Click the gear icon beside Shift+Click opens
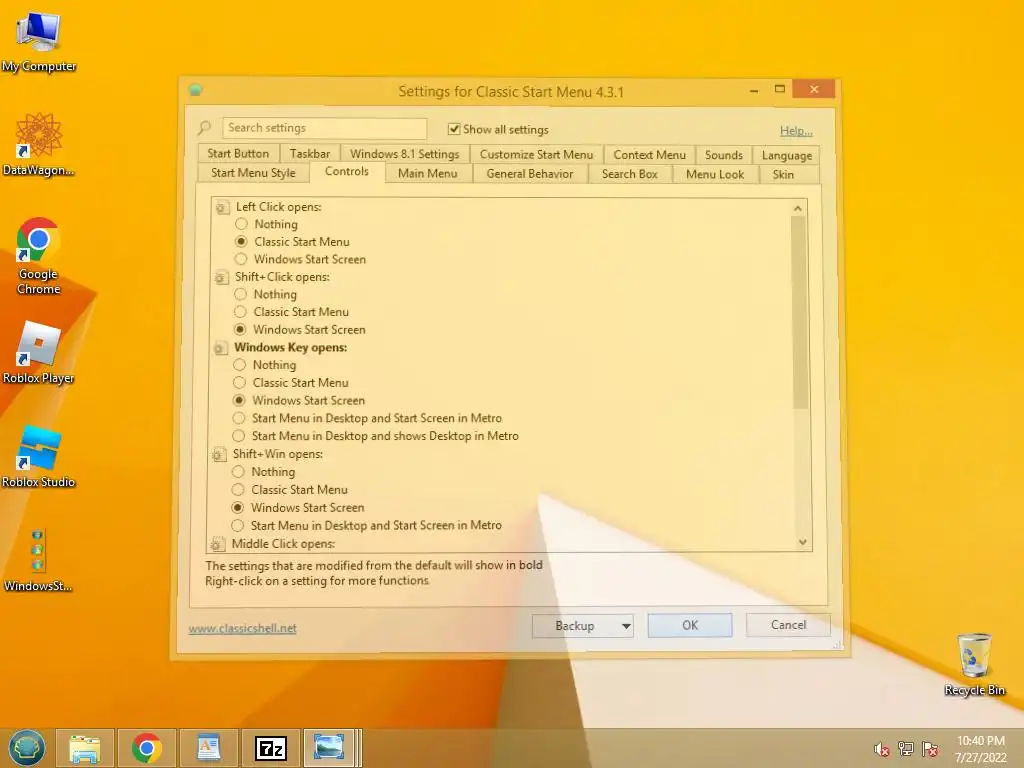1024x768 pixels. (221, 278)
